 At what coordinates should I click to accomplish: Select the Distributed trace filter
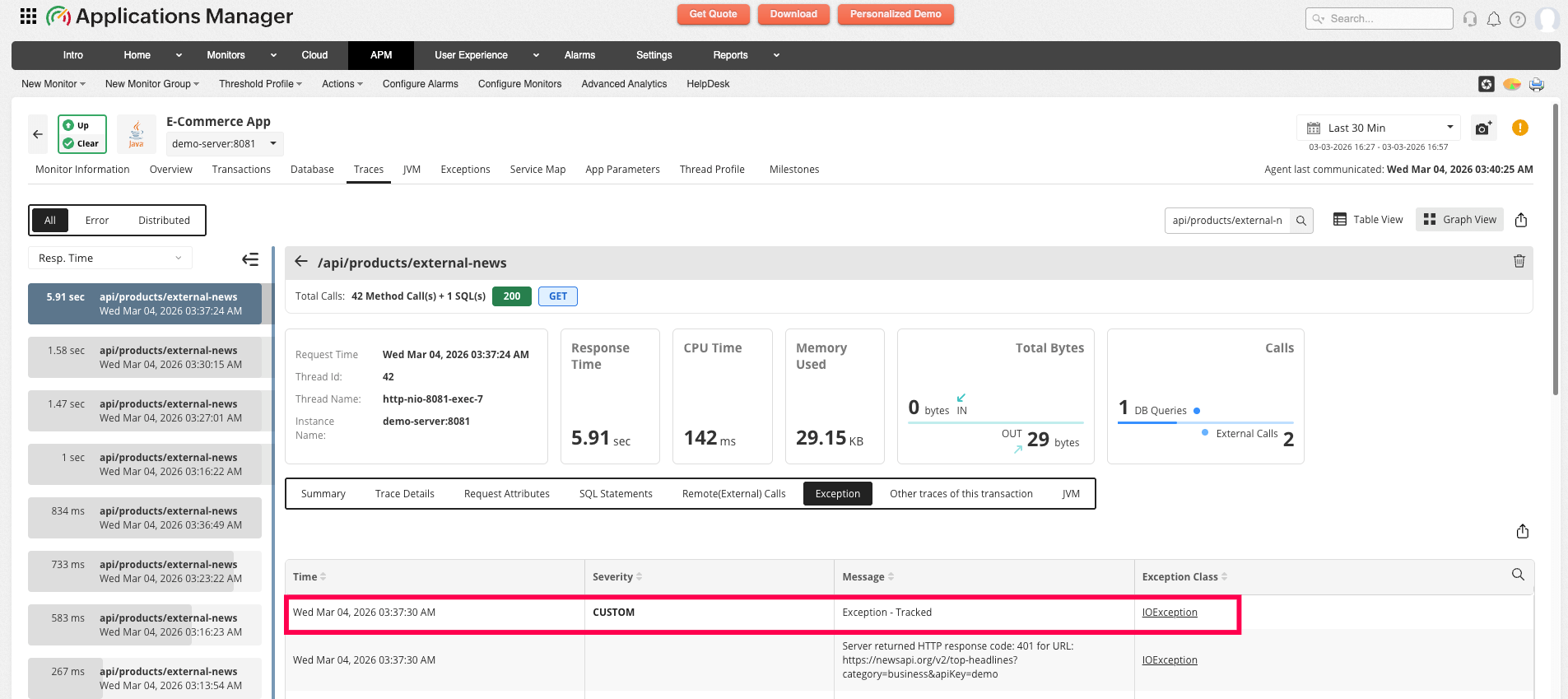click(164, 221)
